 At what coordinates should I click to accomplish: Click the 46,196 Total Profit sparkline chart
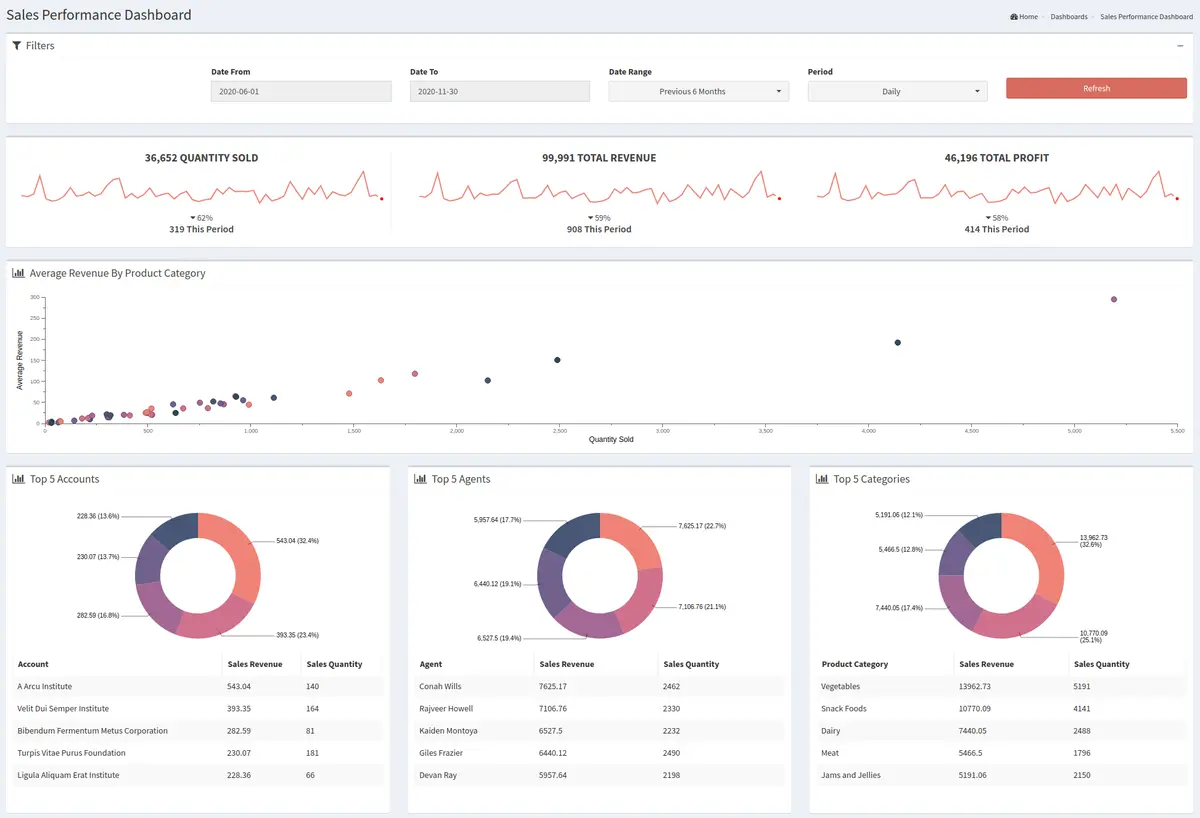(x=997, y=187)
